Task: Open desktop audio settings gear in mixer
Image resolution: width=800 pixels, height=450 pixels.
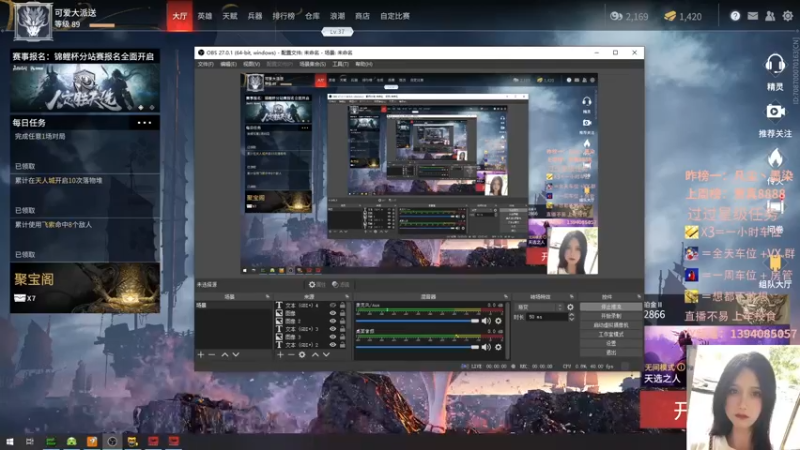Action: click(x=498, y=347)
